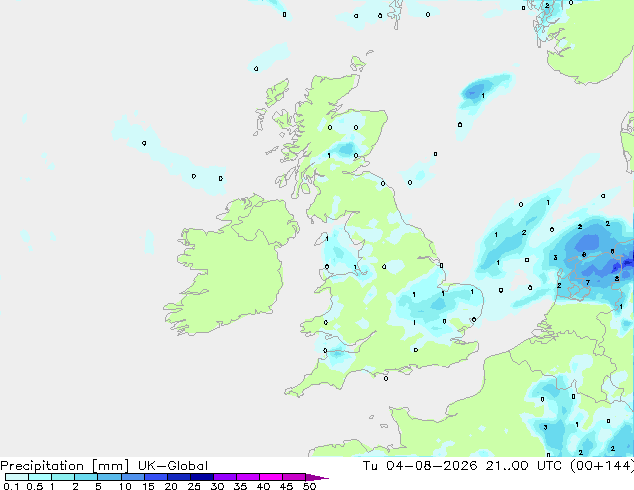This screenshot has width=634, height=490.
Task: Select the 15–20 mm legend swatch
Action: (156, 477)
